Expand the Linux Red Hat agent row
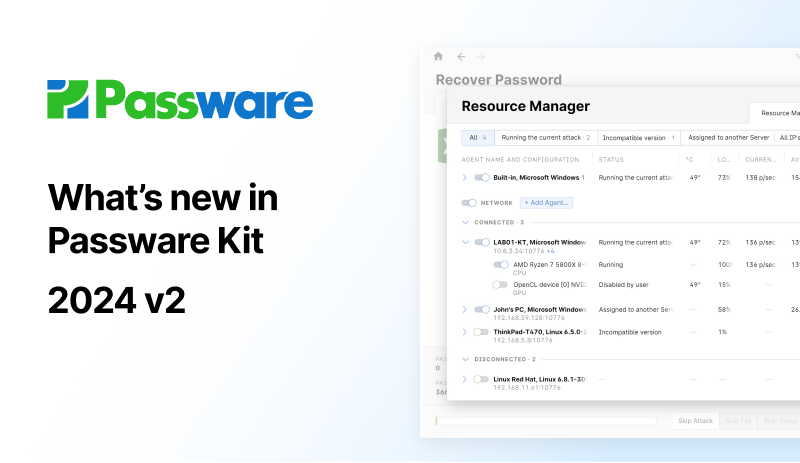Image resolution: width=800 pixels, height=463 pixels. [x=464, y=379]
